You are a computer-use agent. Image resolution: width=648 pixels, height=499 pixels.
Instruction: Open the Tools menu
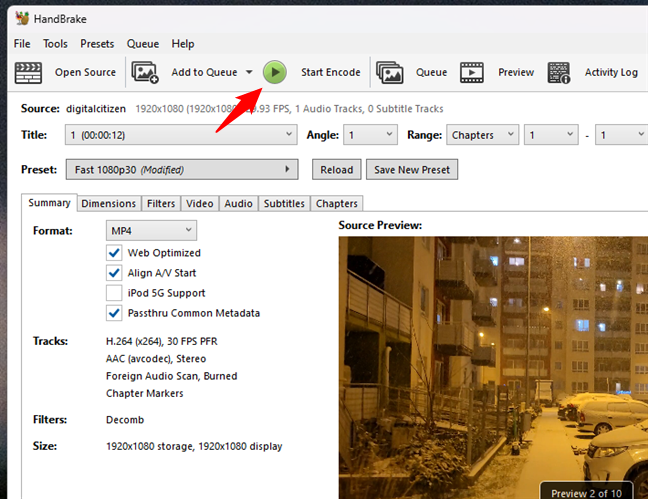(55, 44)
